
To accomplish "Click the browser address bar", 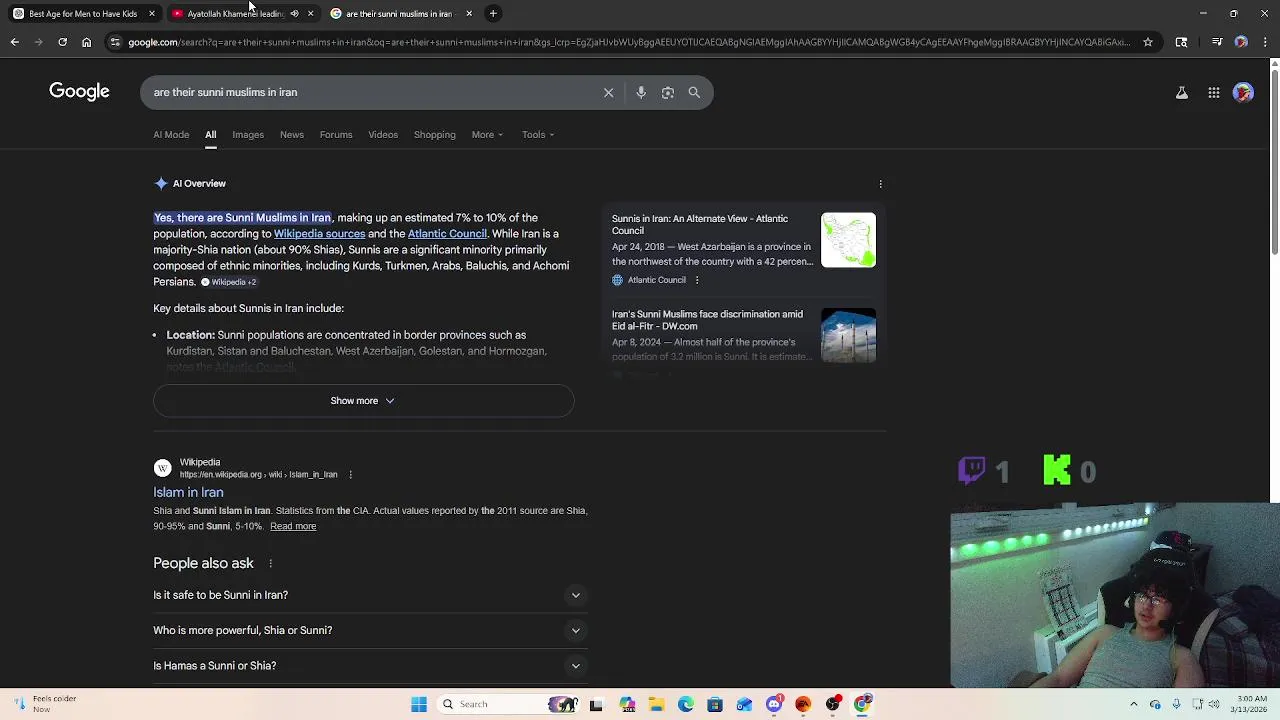I will click(x=630, y=42).
